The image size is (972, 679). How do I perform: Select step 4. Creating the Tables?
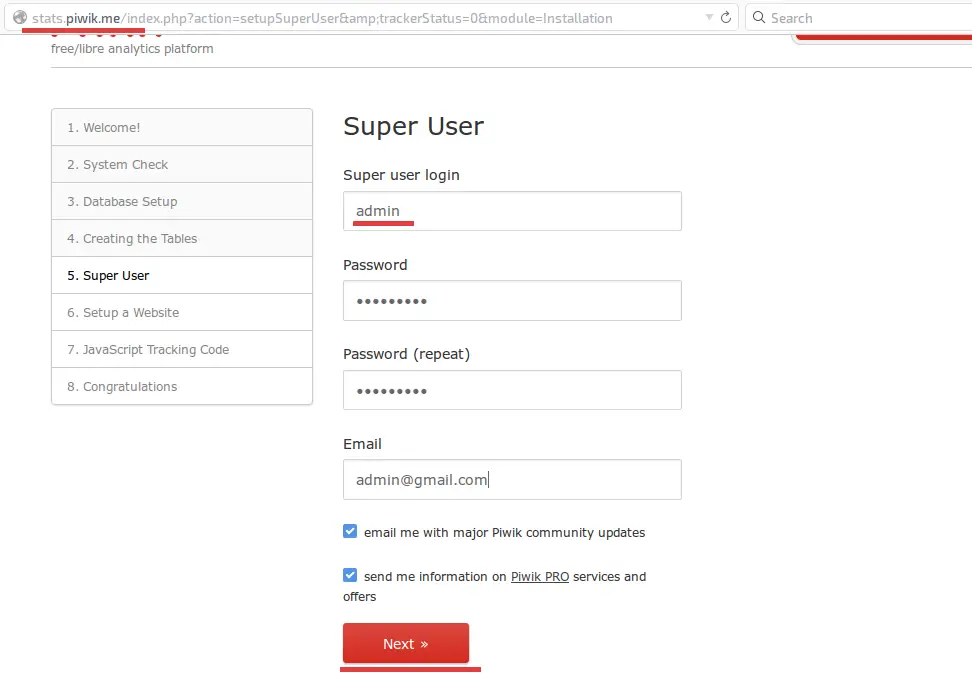point(182,239)
